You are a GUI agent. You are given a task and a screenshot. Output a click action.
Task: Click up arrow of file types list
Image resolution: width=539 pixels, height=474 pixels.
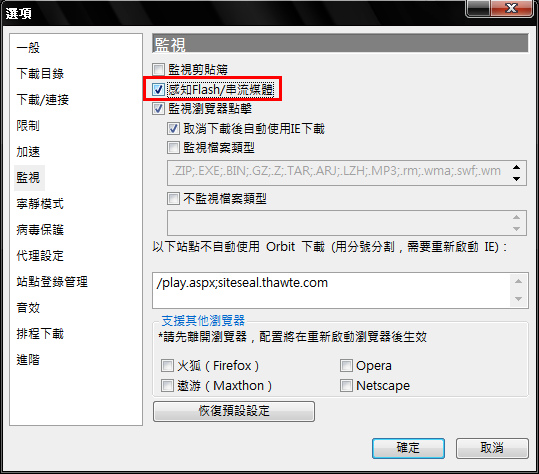click(516, 167)
